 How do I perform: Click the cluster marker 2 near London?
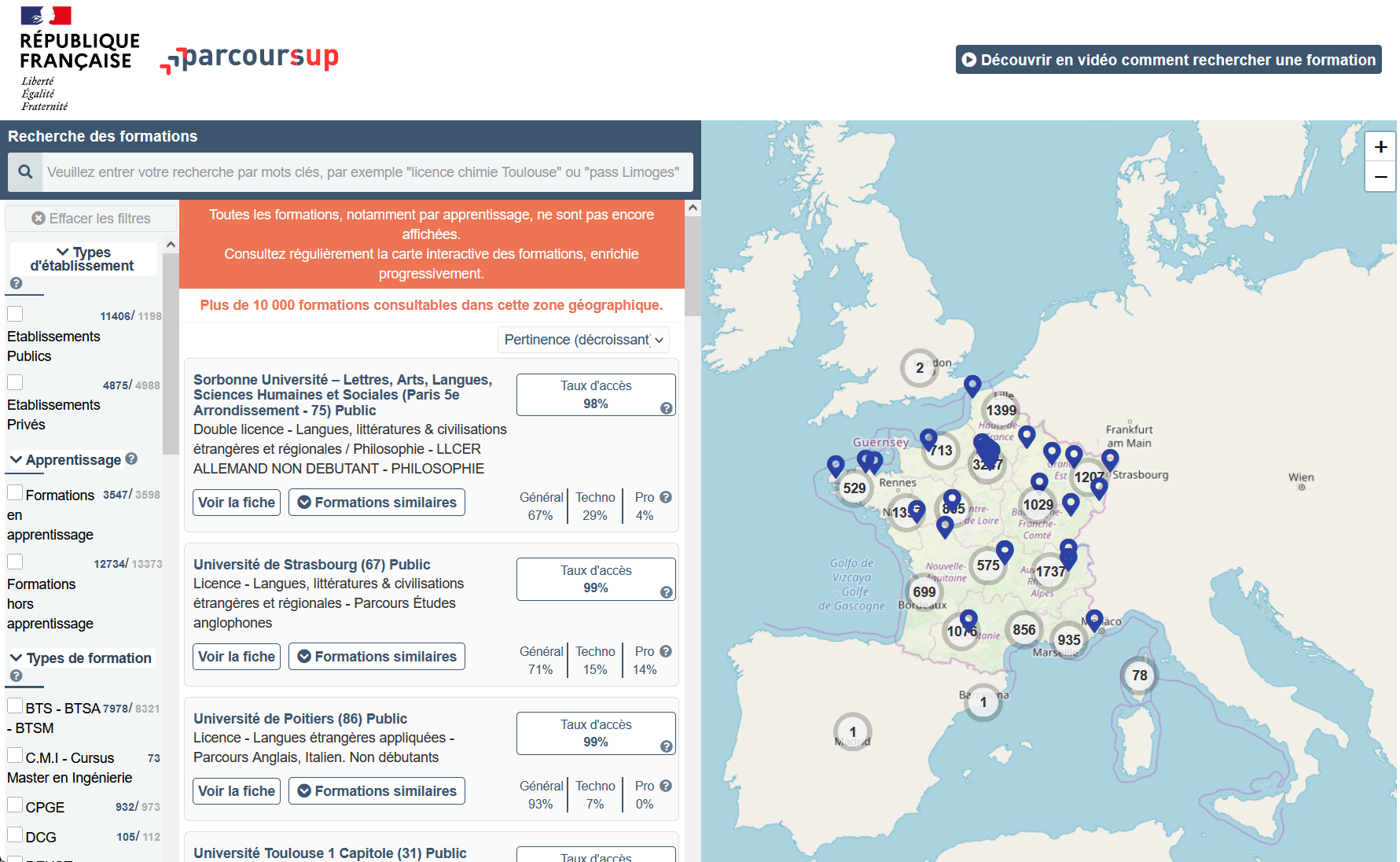pyautogui.click(x=919, y=367)
